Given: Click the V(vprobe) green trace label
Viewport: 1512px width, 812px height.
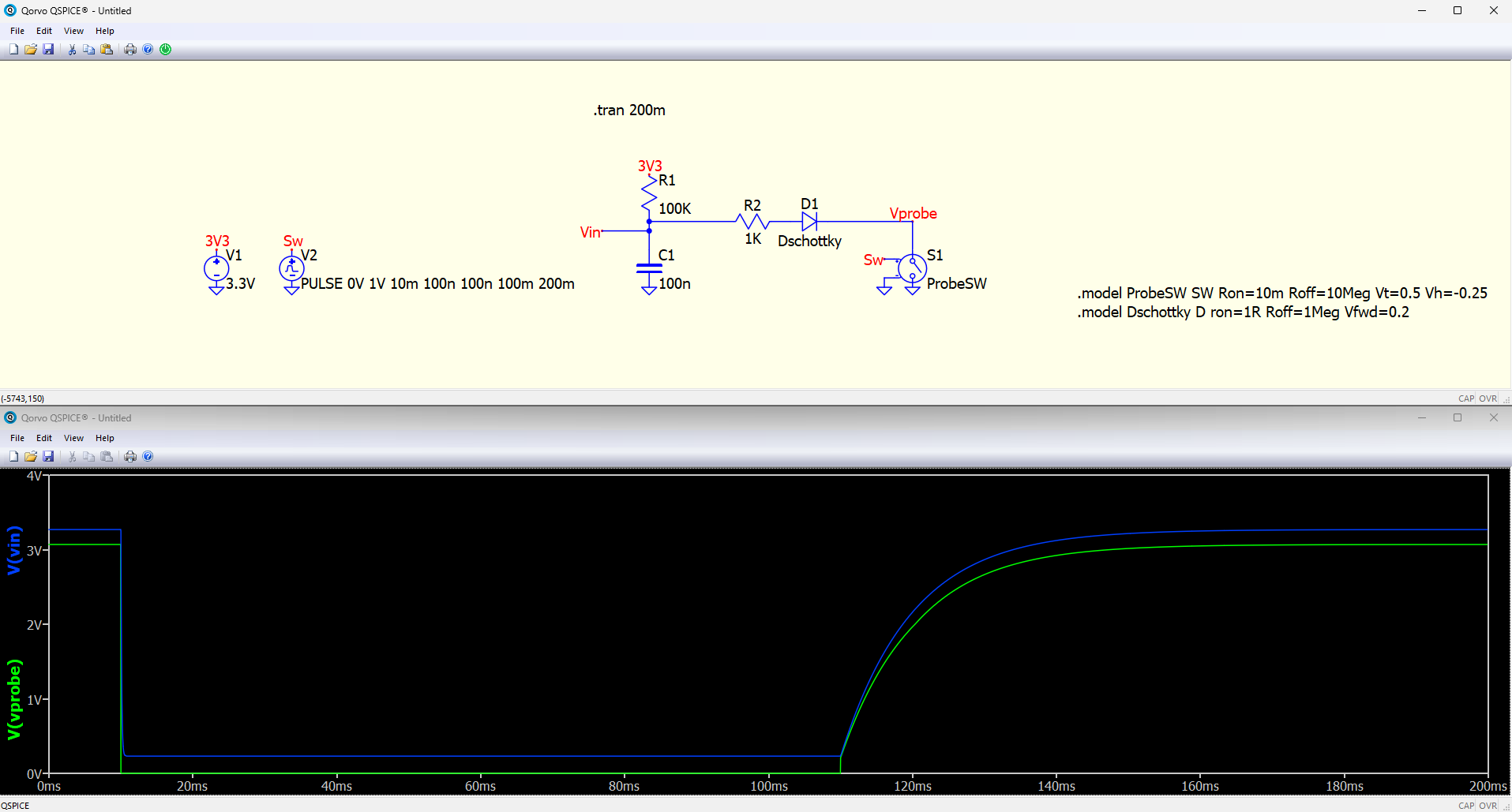Looking at the screenshot, I should 14,699.
